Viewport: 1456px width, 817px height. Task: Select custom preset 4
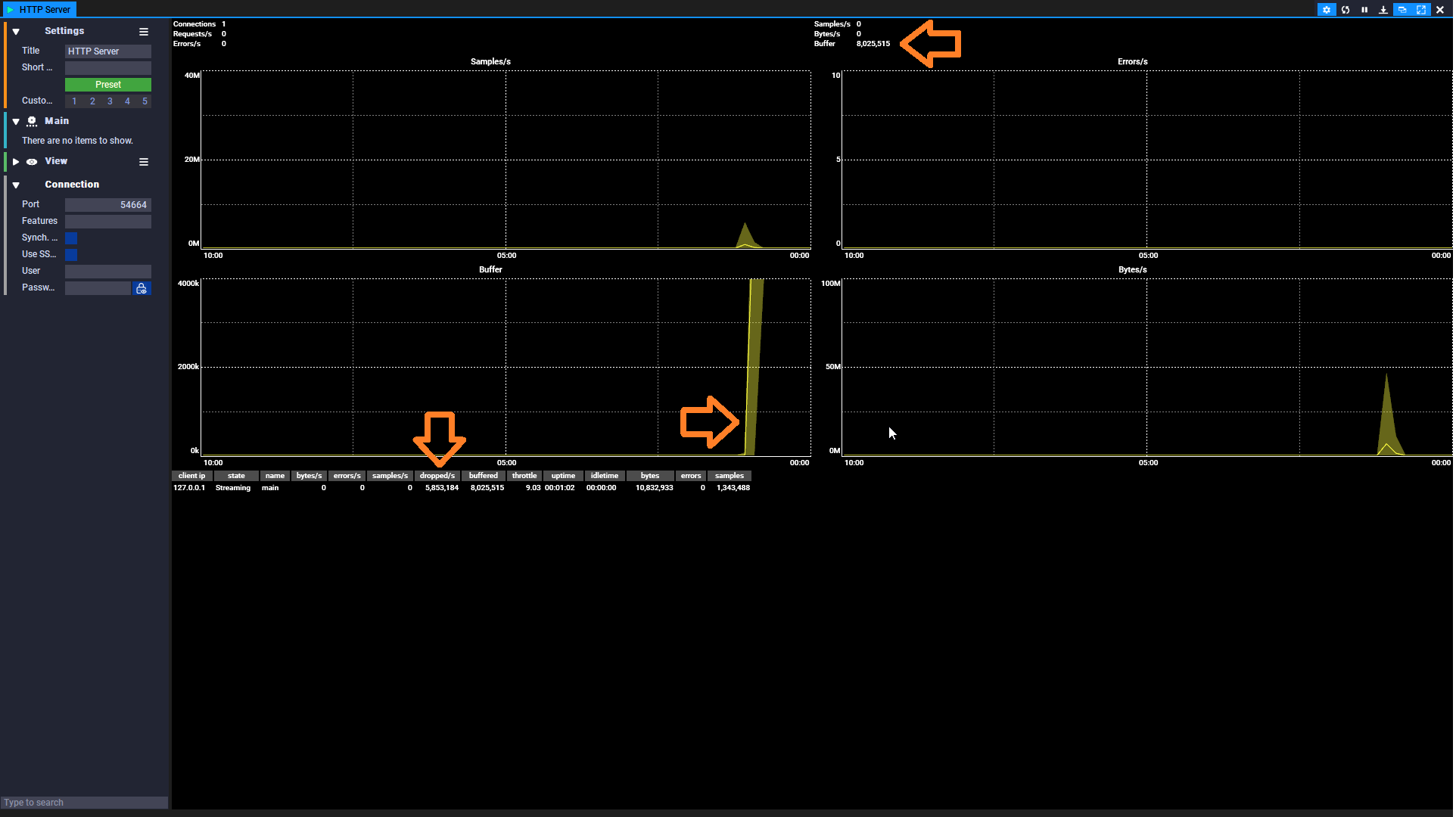(x=127, y=101)
